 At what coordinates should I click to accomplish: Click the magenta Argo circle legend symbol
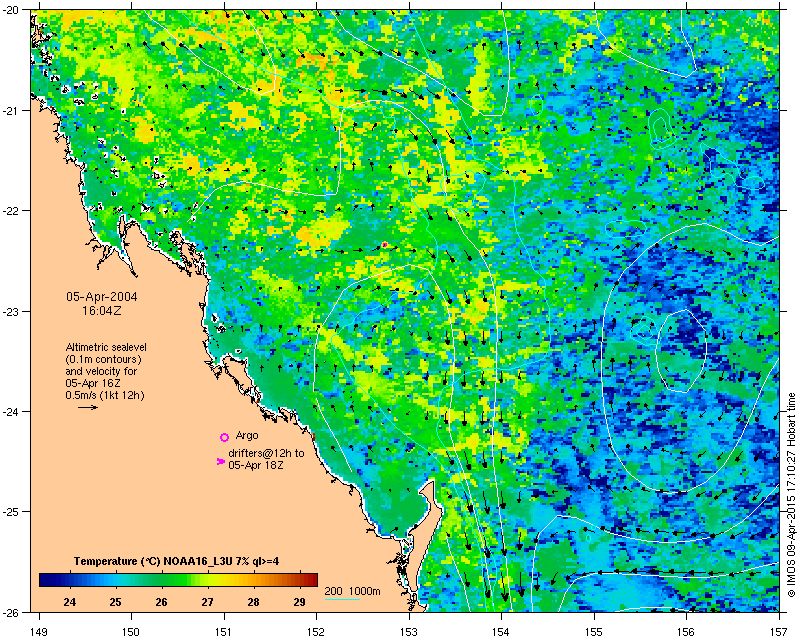point(224,437)
